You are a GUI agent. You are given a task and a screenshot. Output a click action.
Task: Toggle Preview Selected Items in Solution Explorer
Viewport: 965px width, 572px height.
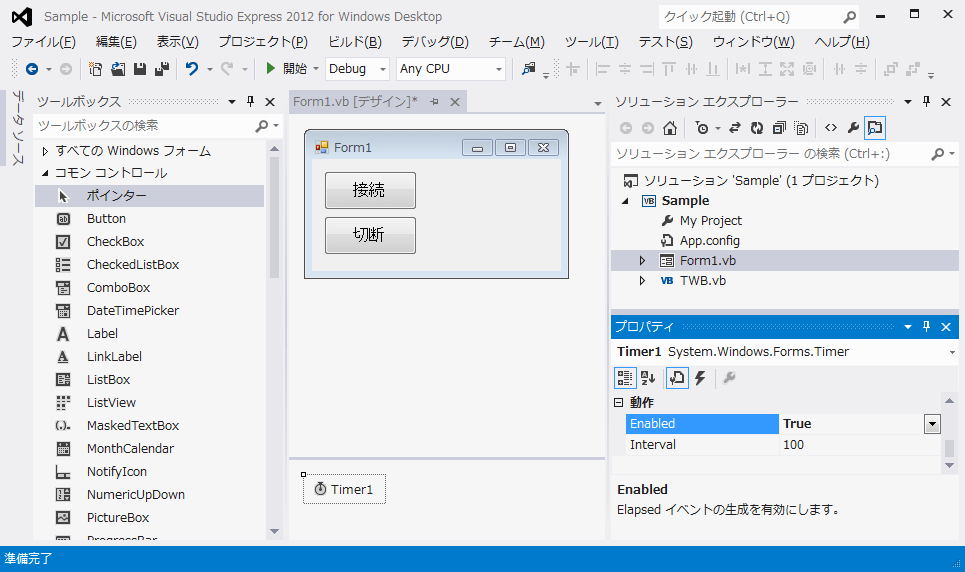click(x=875, y=128)
